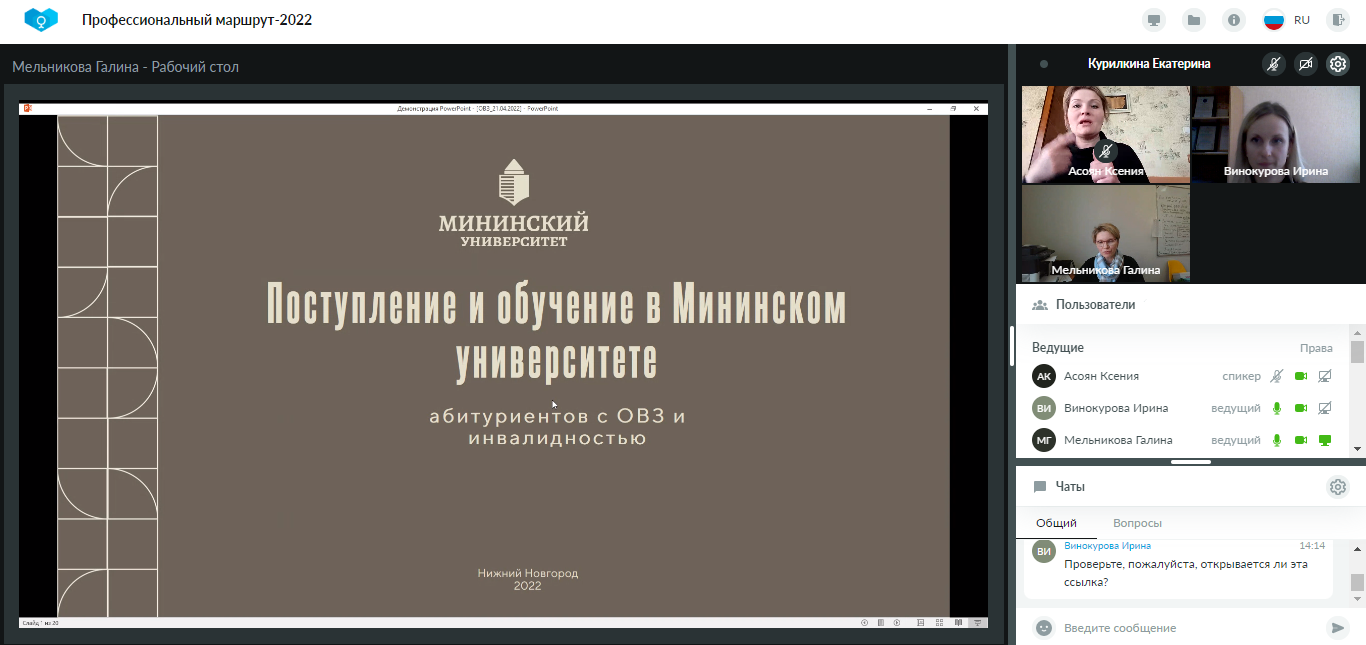1366x645 pixels.
Task: Switch to the Общий chat tab
Action: tap(1056, 523)
